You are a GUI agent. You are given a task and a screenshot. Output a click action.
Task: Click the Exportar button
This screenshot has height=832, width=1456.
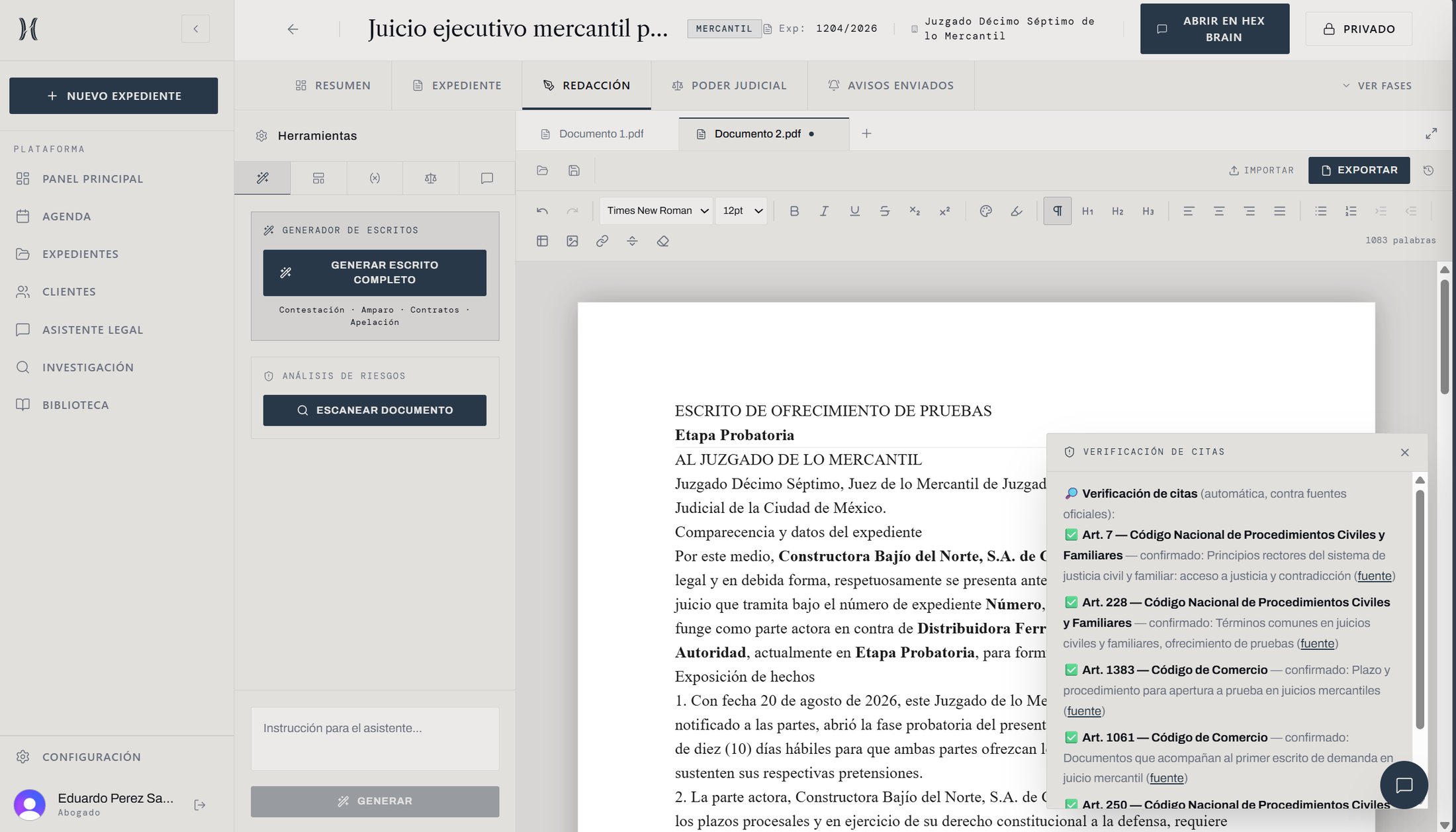coord(1359,170)
